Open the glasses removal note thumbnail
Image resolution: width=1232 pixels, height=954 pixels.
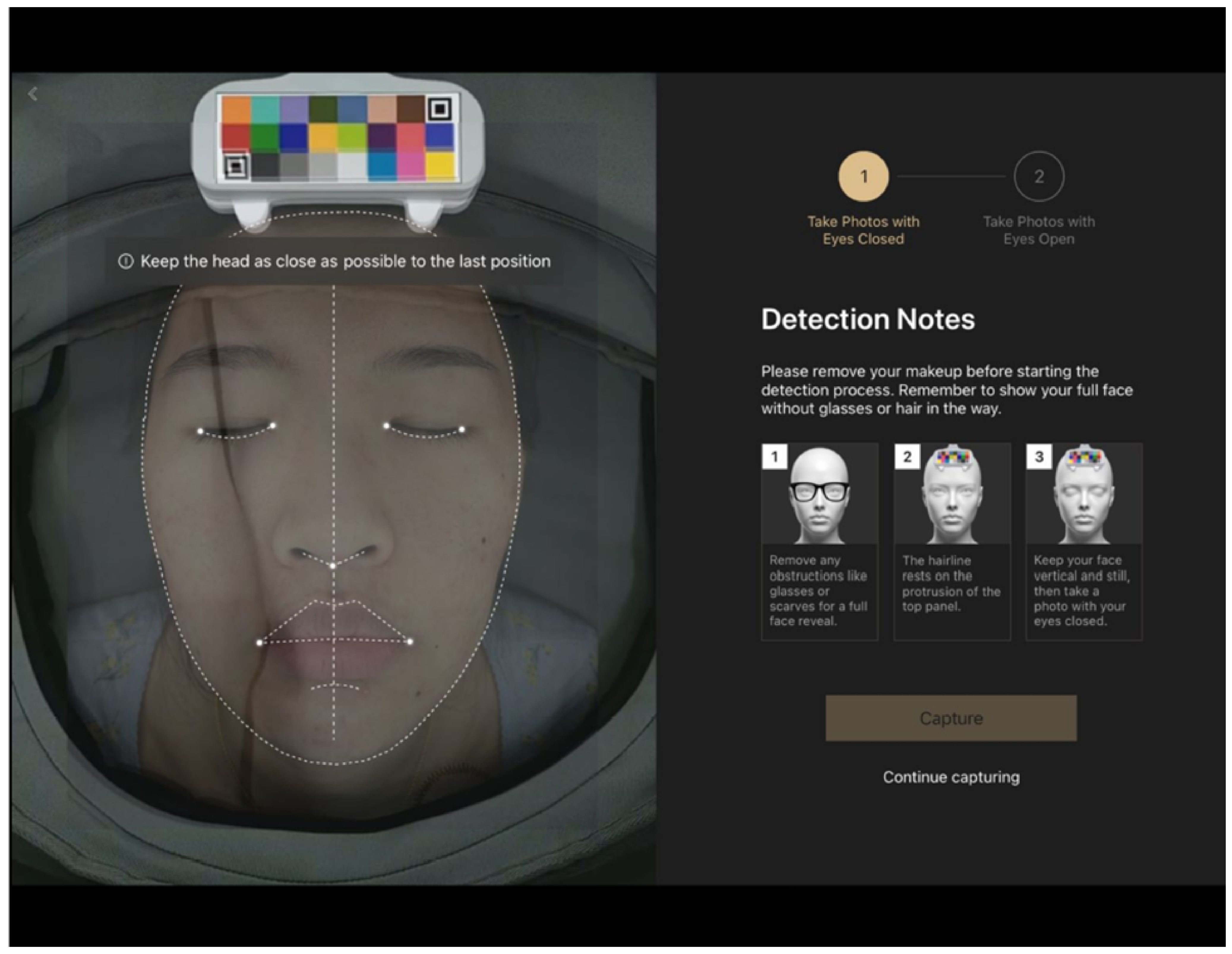click(819, 495)
